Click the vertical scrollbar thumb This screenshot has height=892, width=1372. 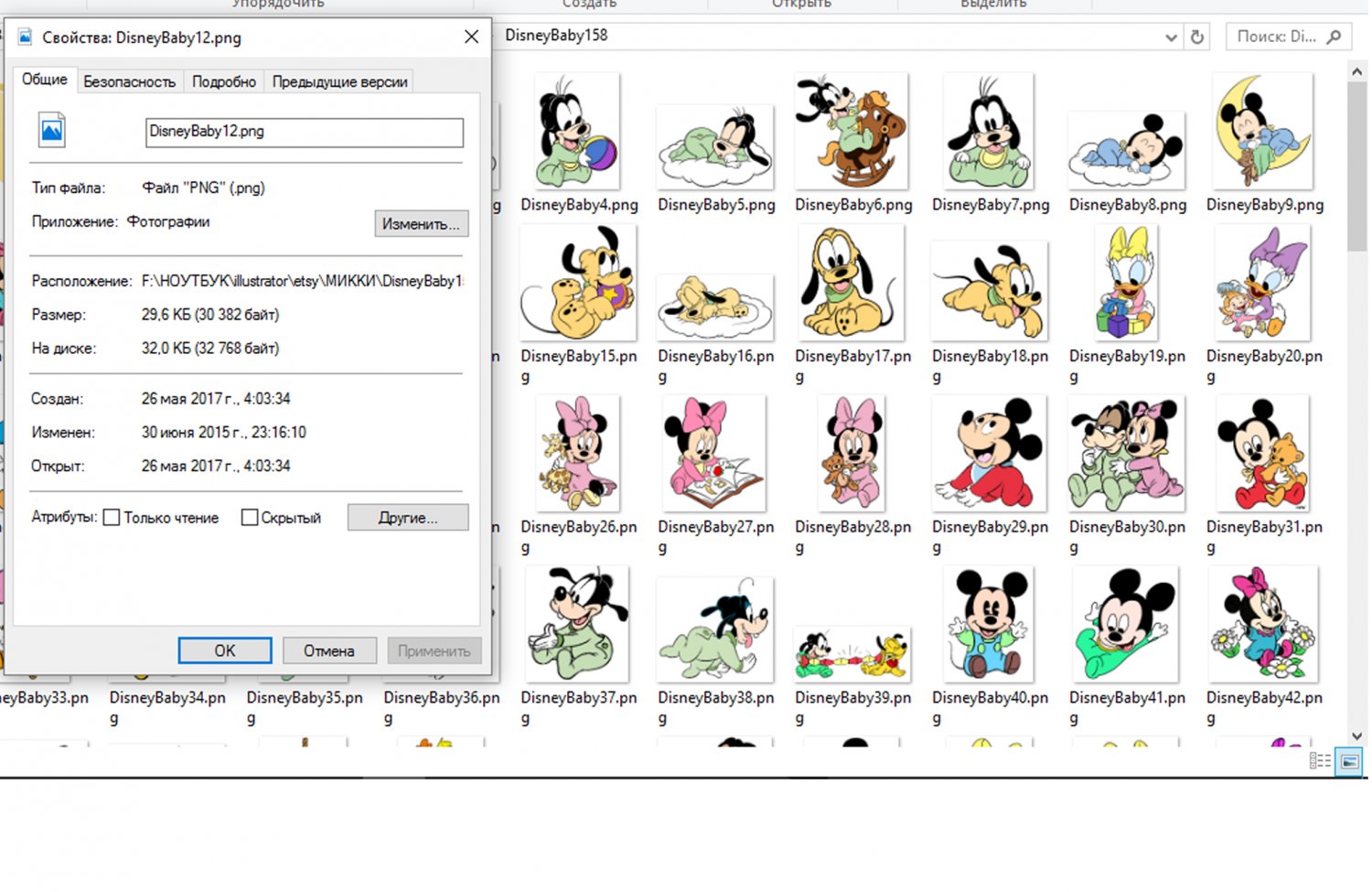(1357, 167)
